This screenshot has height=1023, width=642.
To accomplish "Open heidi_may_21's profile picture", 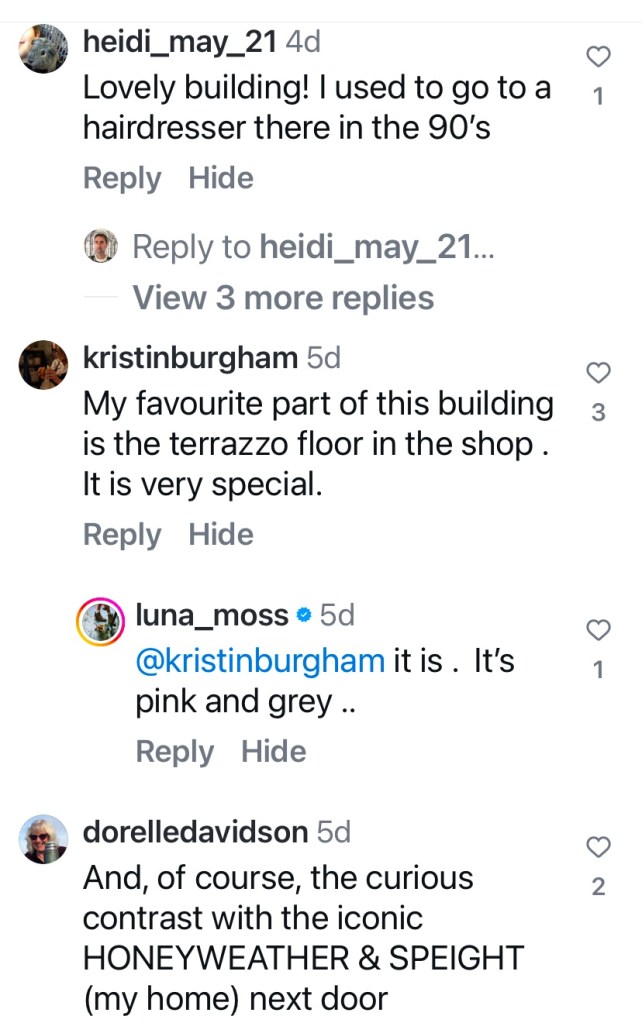I will [44, 50].
